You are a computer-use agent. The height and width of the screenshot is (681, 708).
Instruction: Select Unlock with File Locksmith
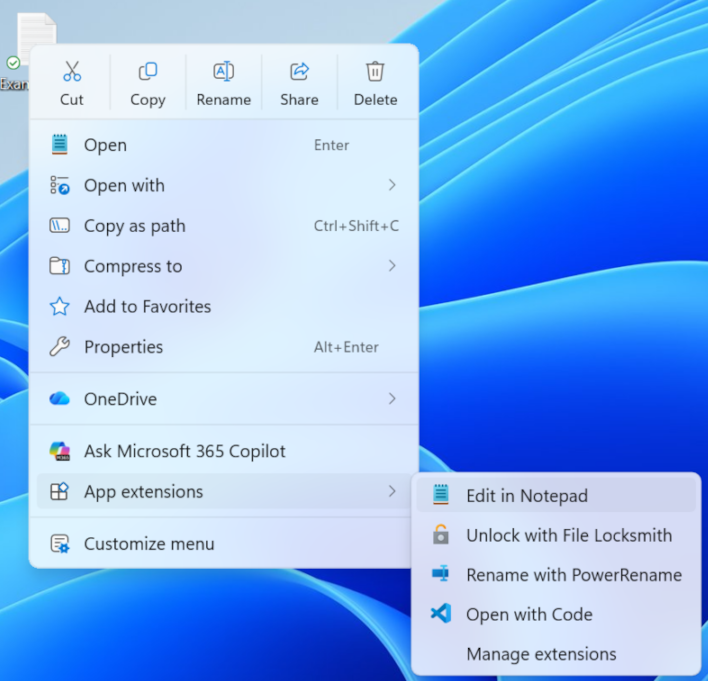(x=556, y=535)
